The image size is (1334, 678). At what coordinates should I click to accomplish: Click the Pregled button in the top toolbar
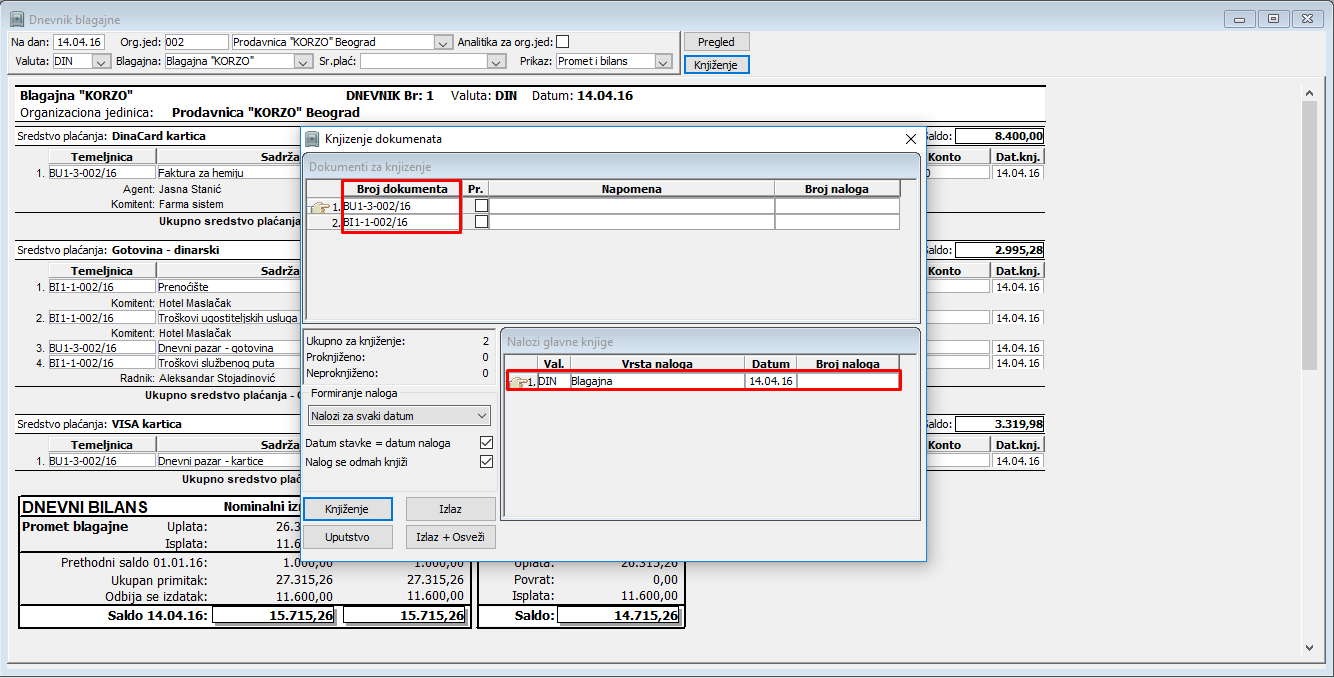pyautogui.click(x=716, y=42)
